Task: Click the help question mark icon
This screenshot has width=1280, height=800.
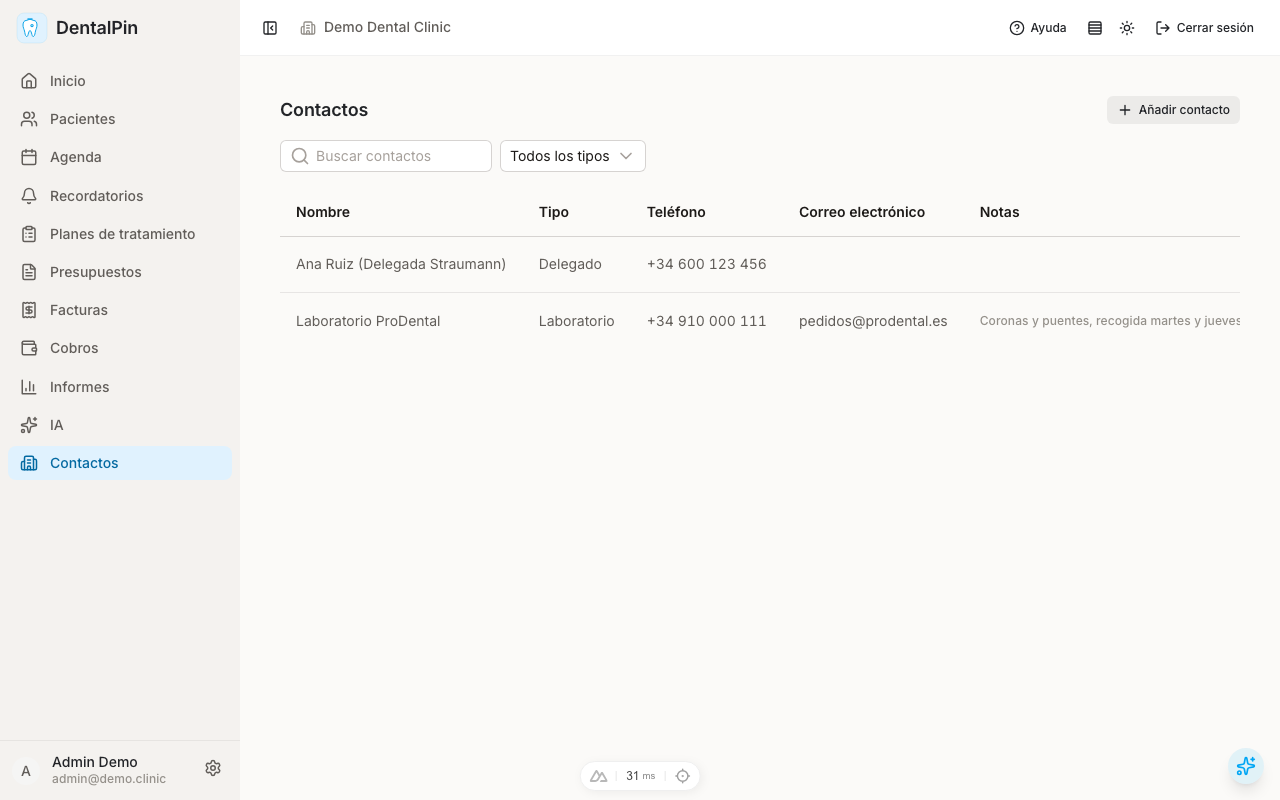Action: [x=1017, y=28]
